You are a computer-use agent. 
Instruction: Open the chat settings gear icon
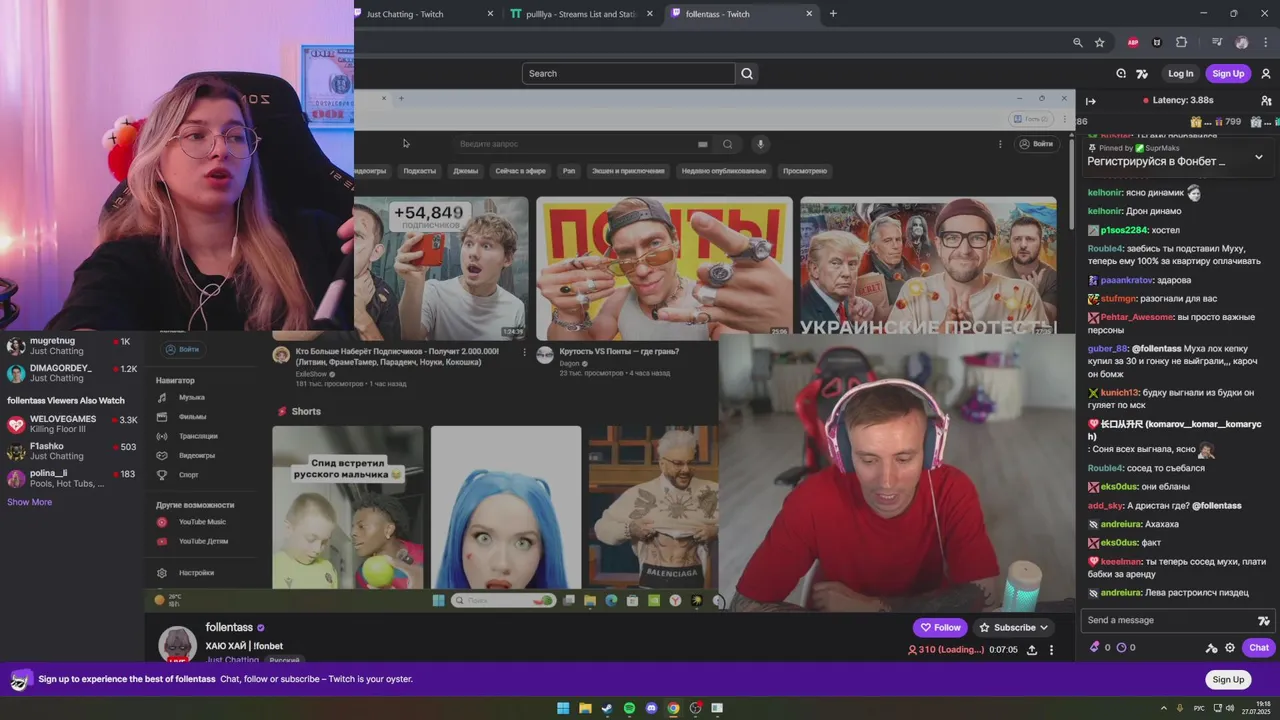1230,648
